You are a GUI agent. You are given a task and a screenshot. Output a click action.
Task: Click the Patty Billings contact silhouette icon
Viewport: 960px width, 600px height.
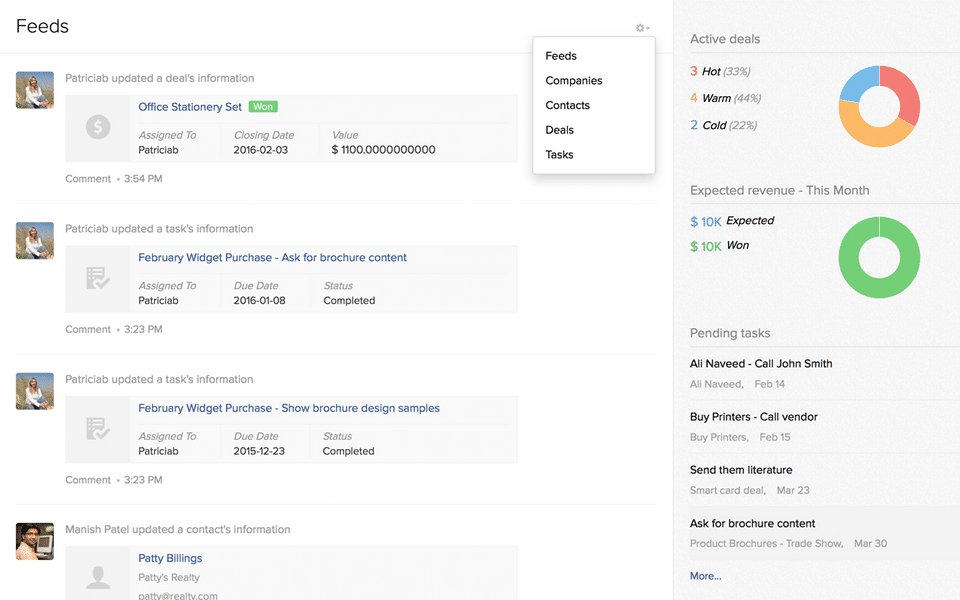click(98, 577)
